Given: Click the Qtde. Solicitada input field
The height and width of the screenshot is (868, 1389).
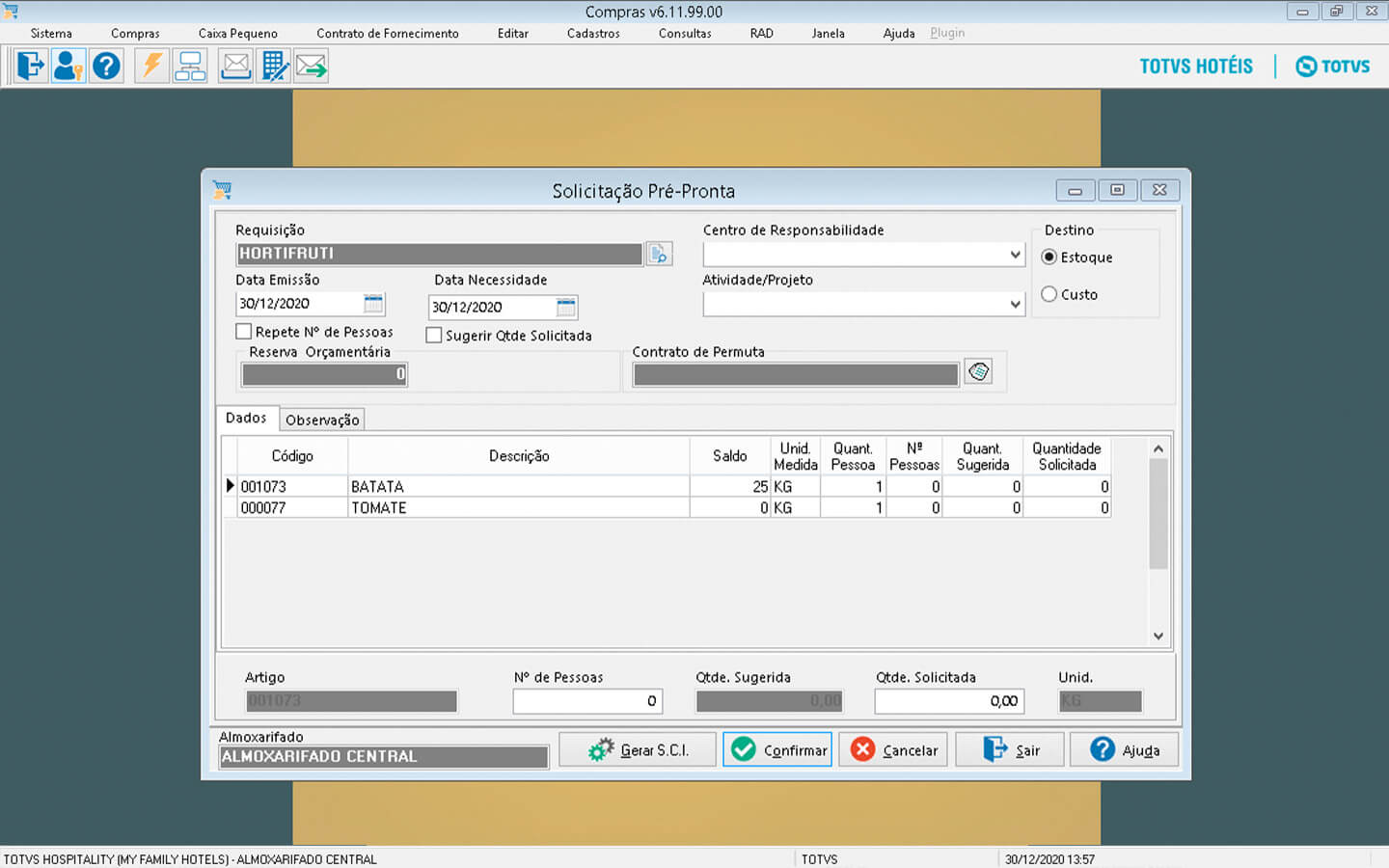Looking at the screenshot, I should [x=948, y=701].
